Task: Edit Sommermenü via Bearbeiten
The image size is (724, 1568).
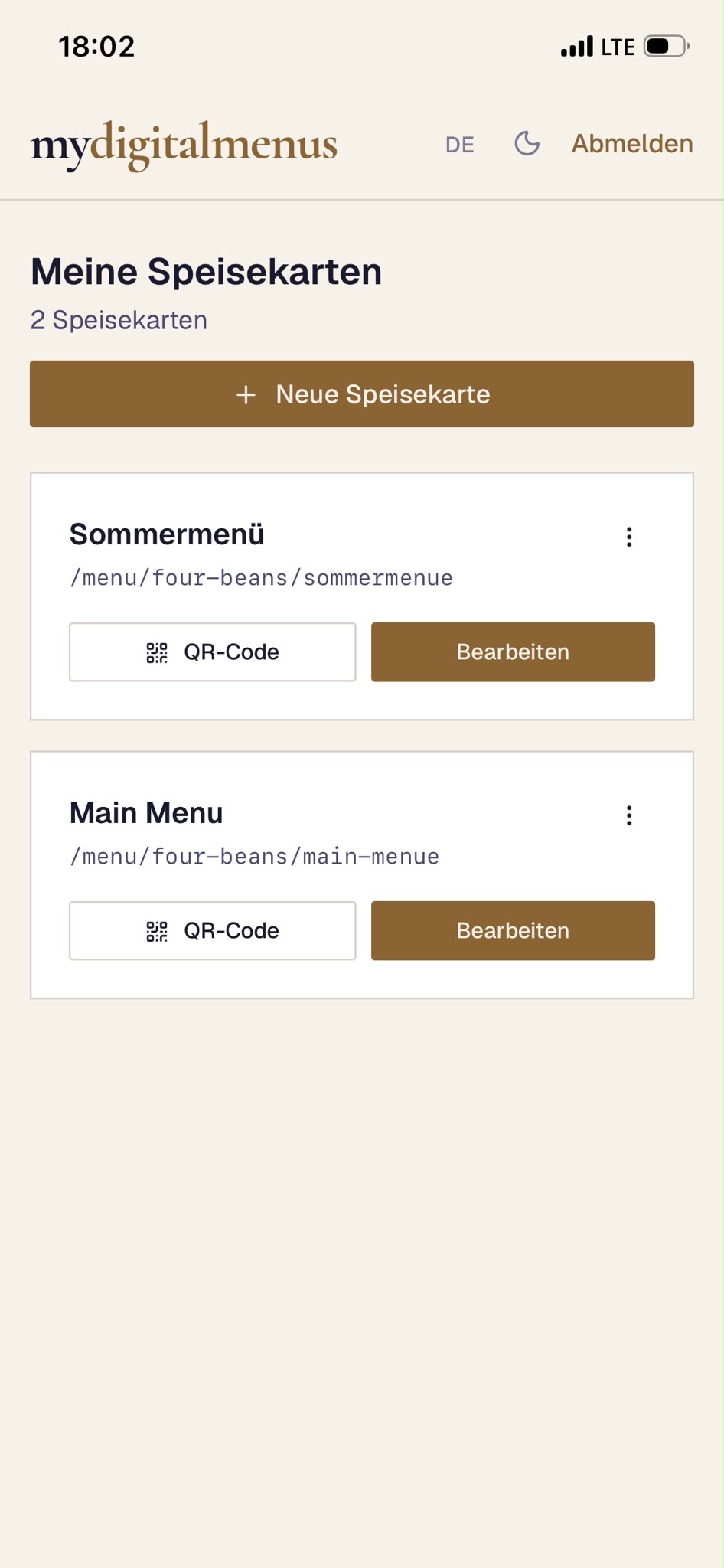Action: 513,652
